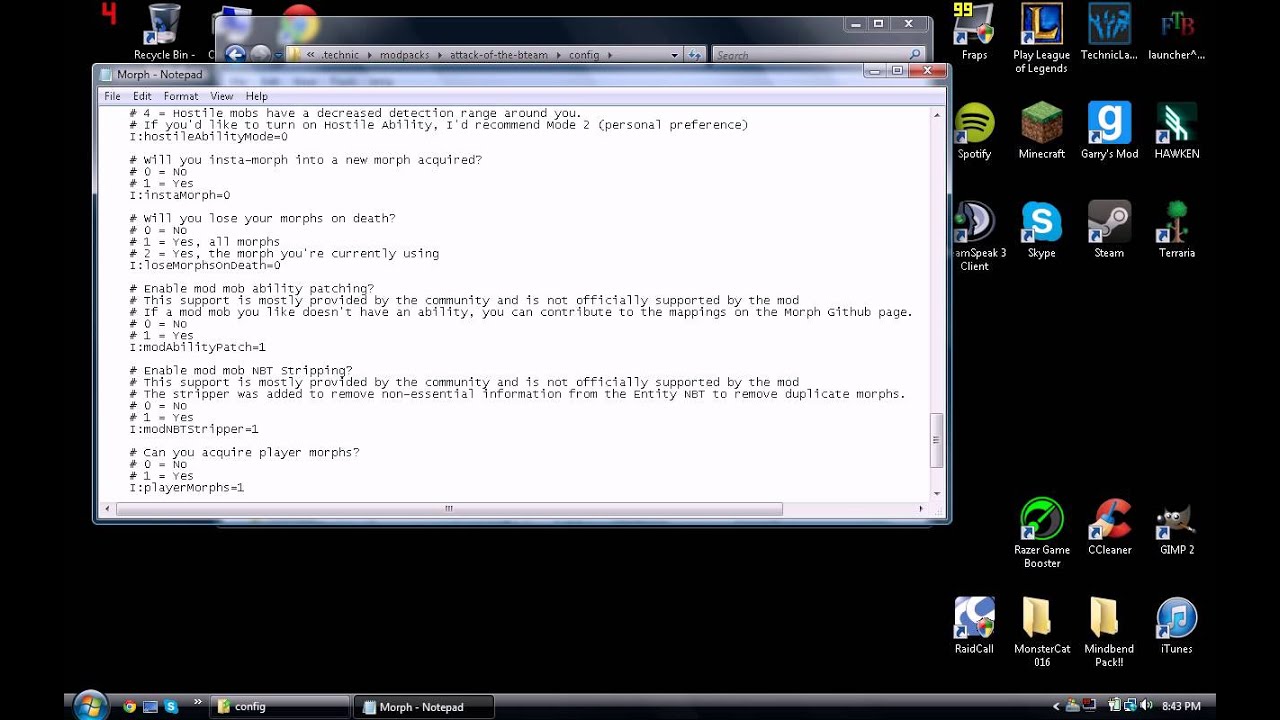Click the line I:modNBTStripper=1
The width and height of the screenshot is (1280, 720).
tap(194, 429)
